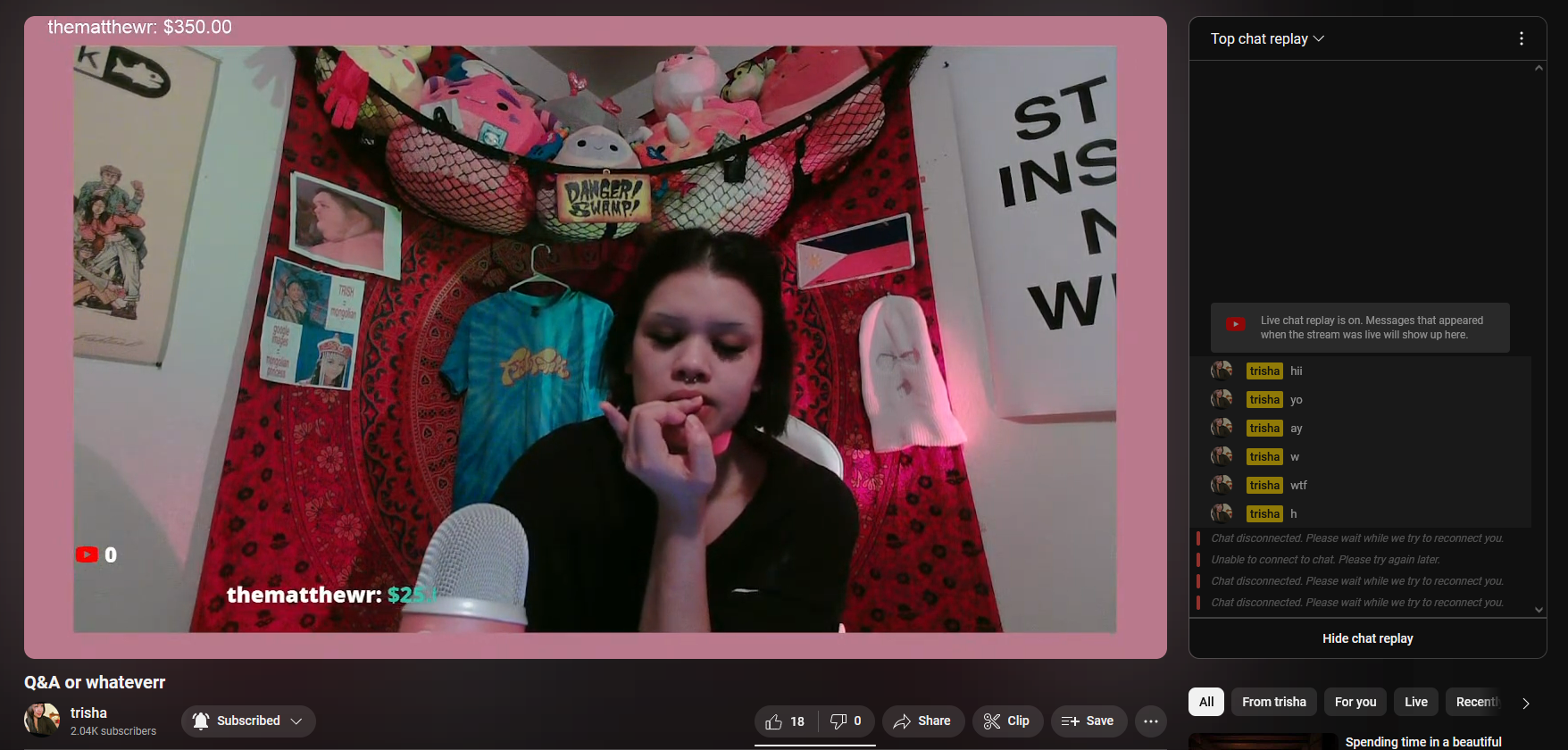
Task: Click trisha avatar beside 'h' message
Action: point(1222,513)
